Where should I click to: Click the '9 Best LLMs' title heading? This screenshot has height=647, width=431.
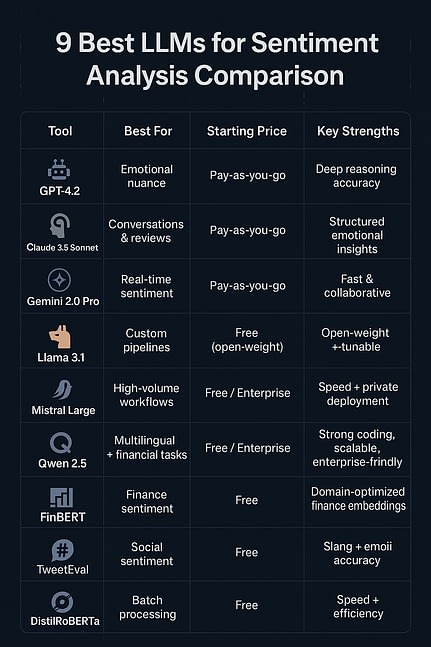click(216, 59)
